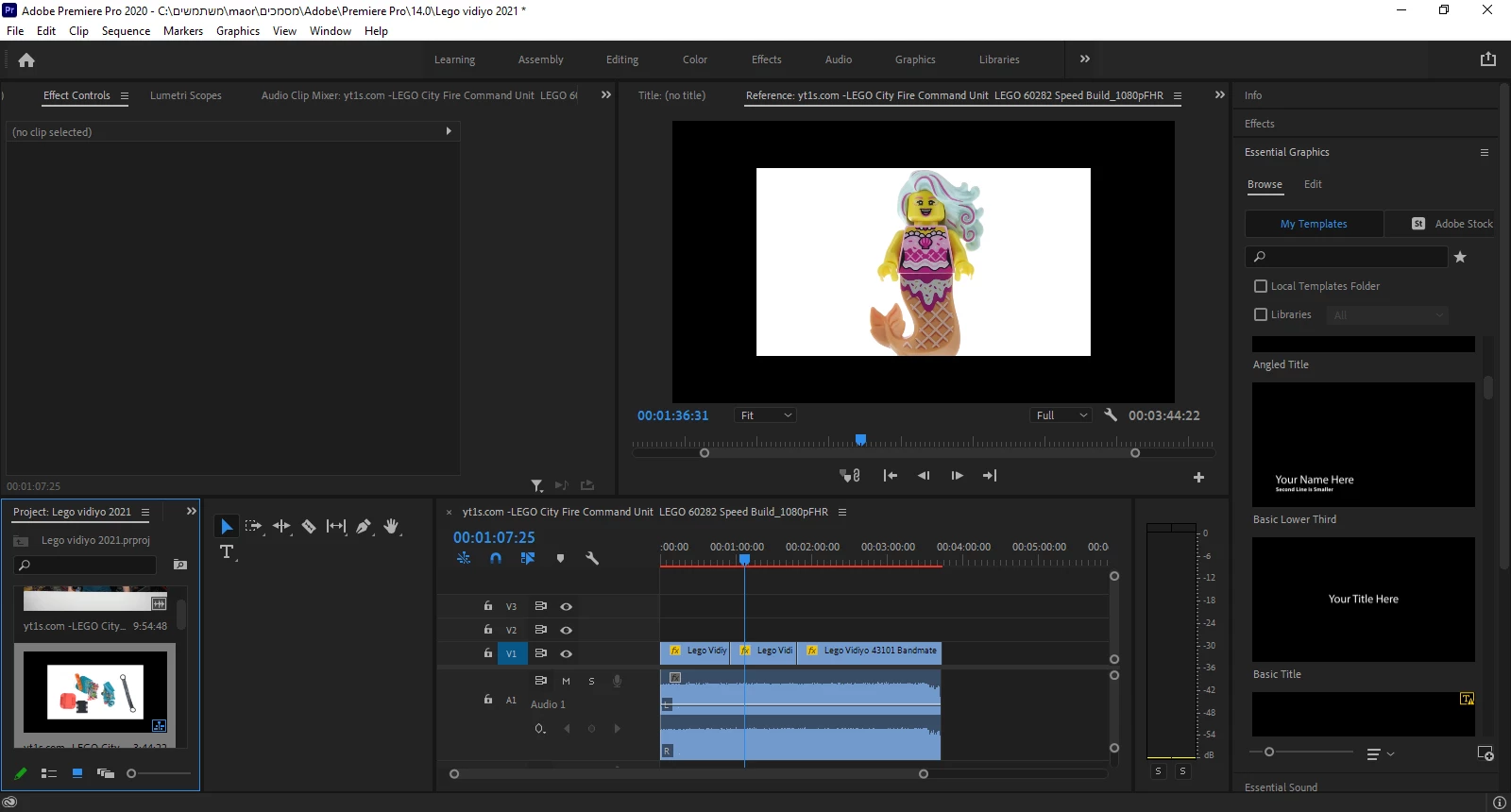Open the Effects panel header
The image size is (1511, 812).
pyautogui.click(x=1260, y=124)
